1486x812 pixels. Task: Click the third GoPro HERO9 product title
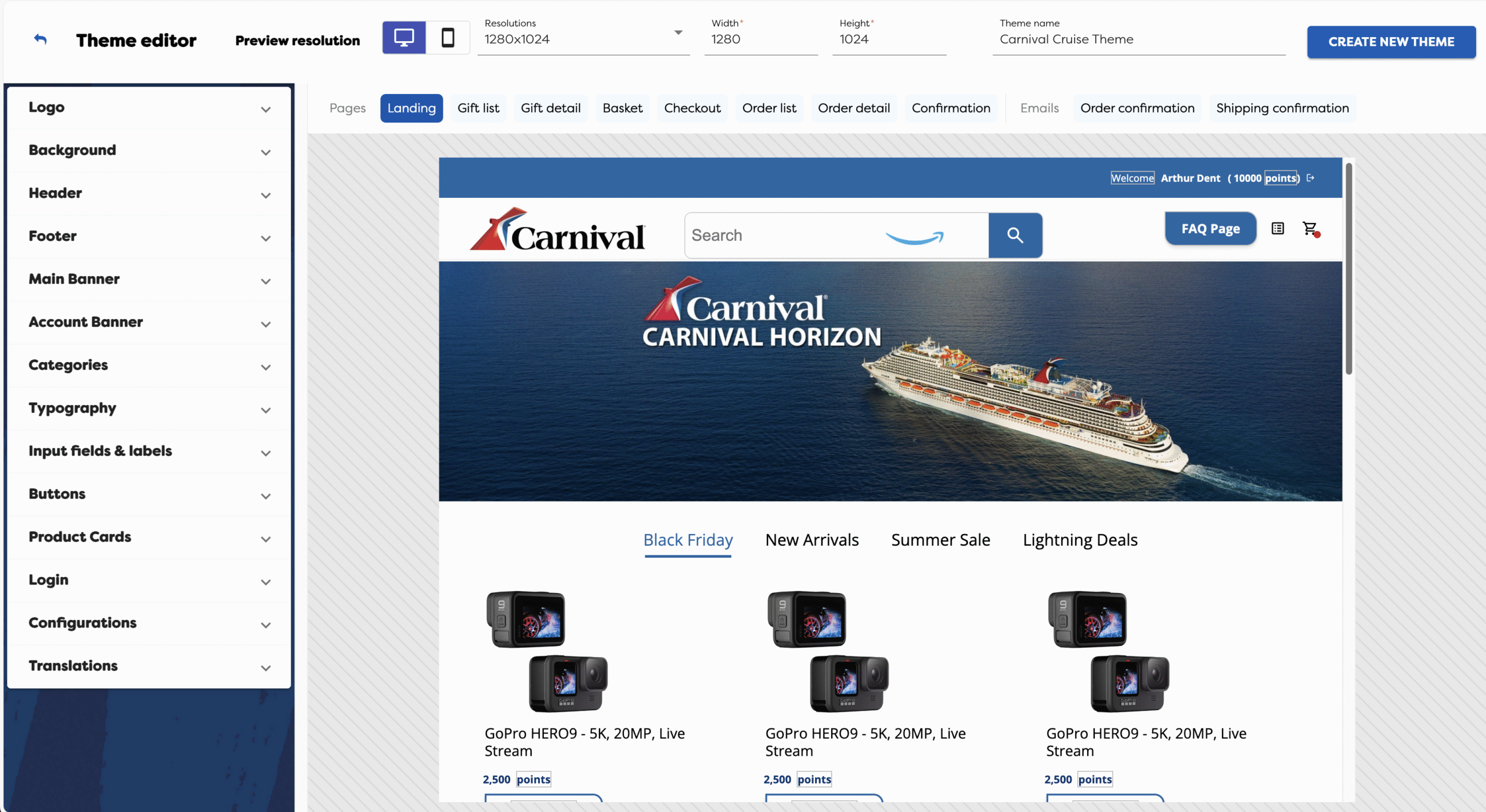click(1146, 742)
